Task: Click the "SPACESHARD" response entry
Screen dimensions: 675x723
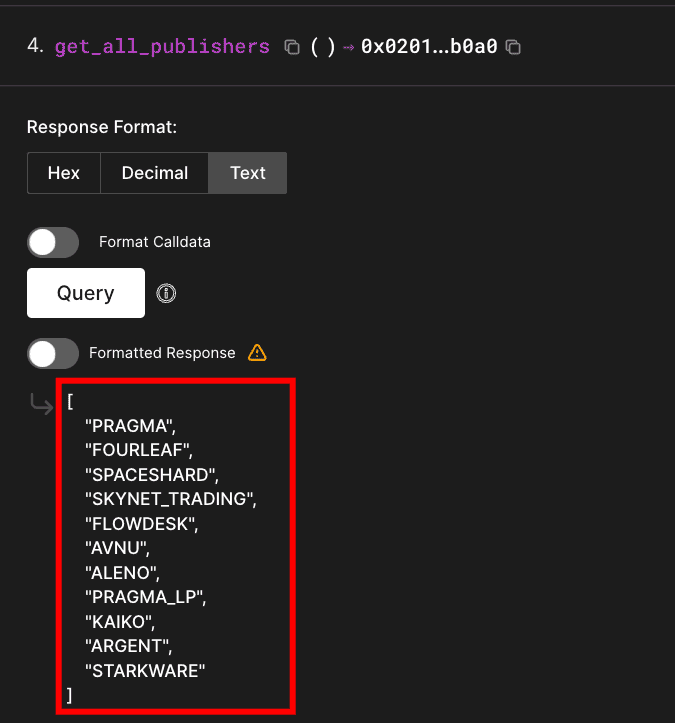Action: (x=152, y=474)
